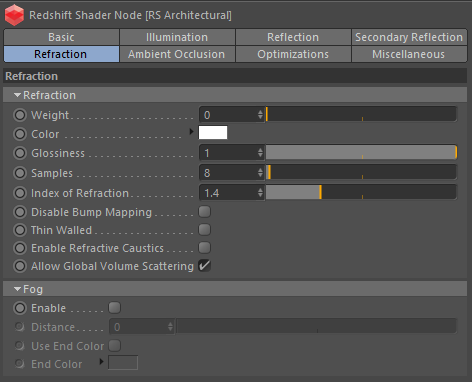Viewport: 472px width, 382px height.
Task: Click the animation dot beside Index of Refraction
Action: point(20,193)
